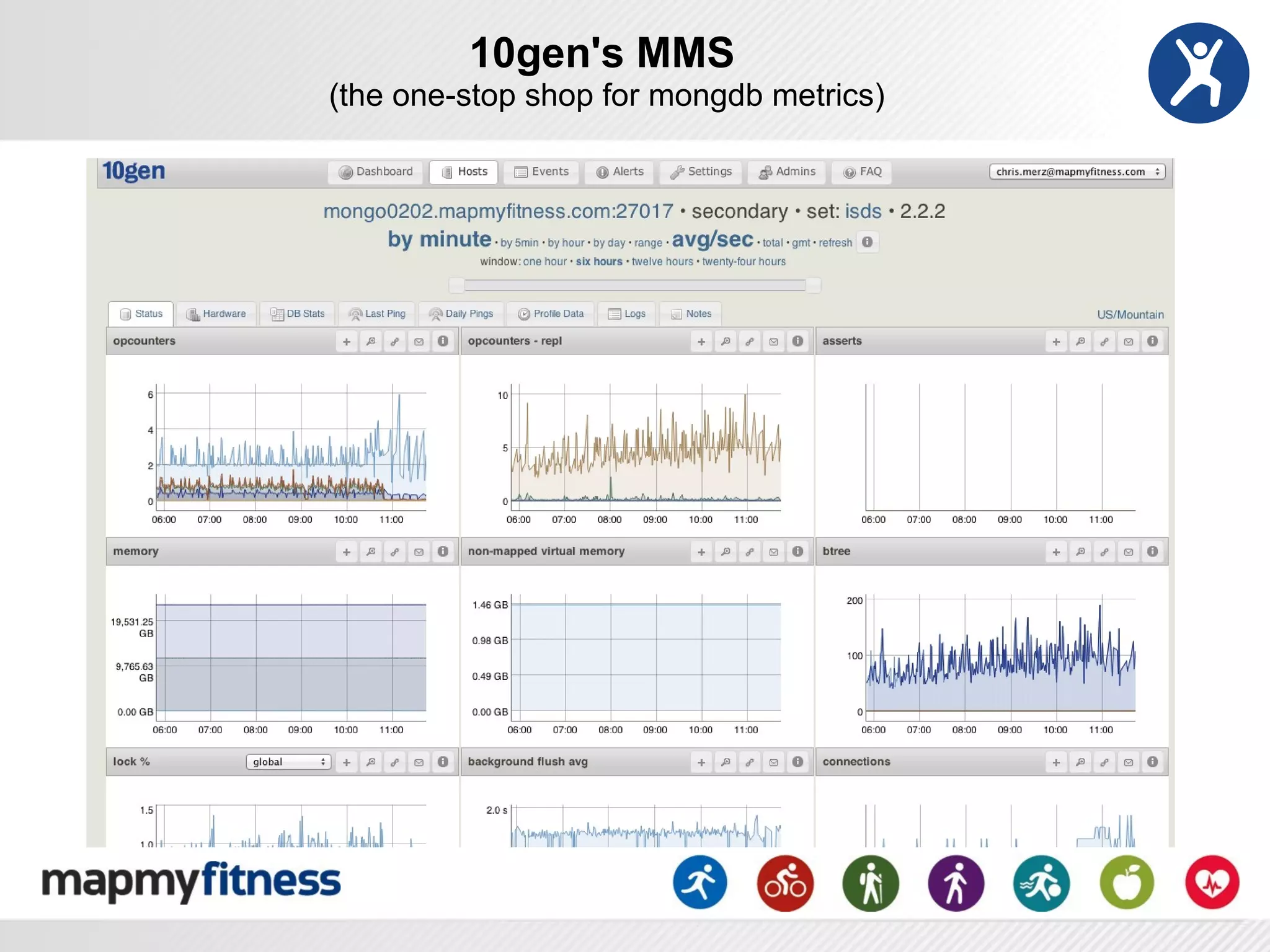Screen dimensions: 1270x952
Task: Open the Hosts menu item
Action: click(463, 172)
